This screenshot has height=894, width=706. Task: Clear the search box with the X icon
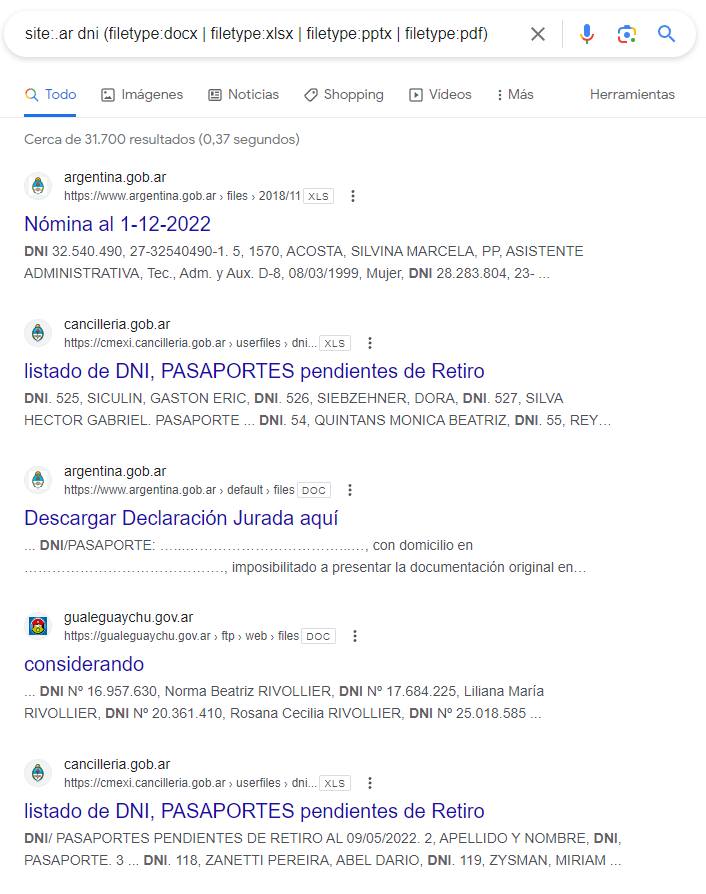point(537,34)
